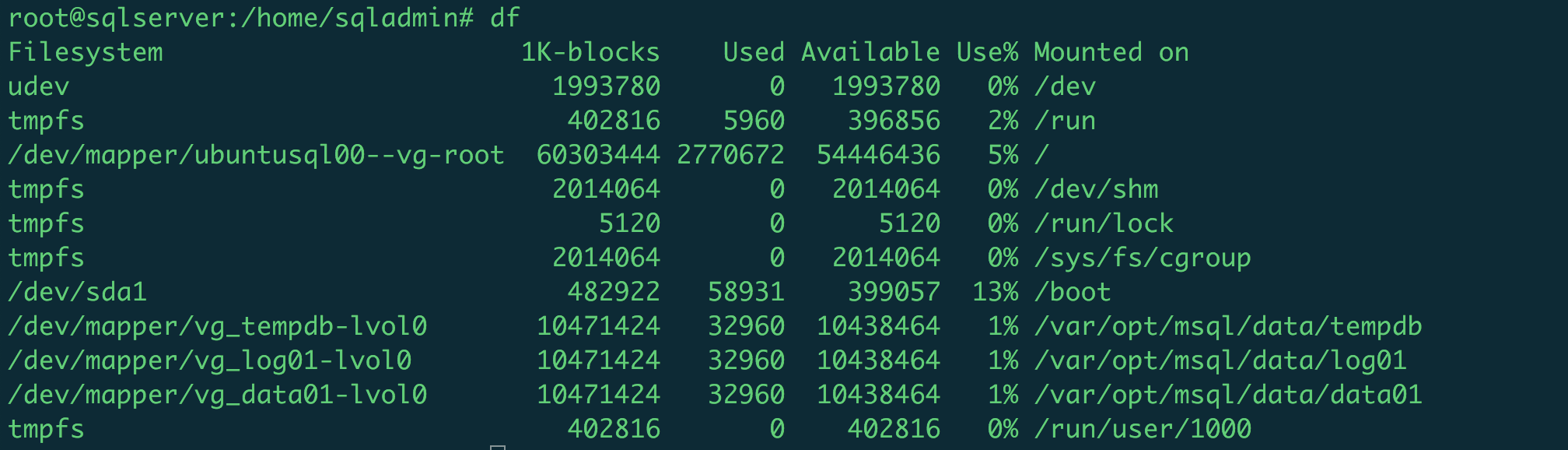
Task: Click the 'udev' filesystem name
Action: [x=39, y=86]
